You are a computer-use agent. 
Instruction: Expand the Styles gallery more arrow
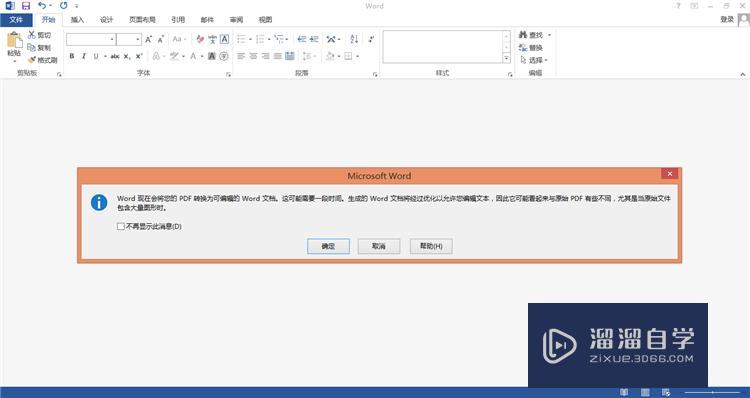[x=506, y=58]
